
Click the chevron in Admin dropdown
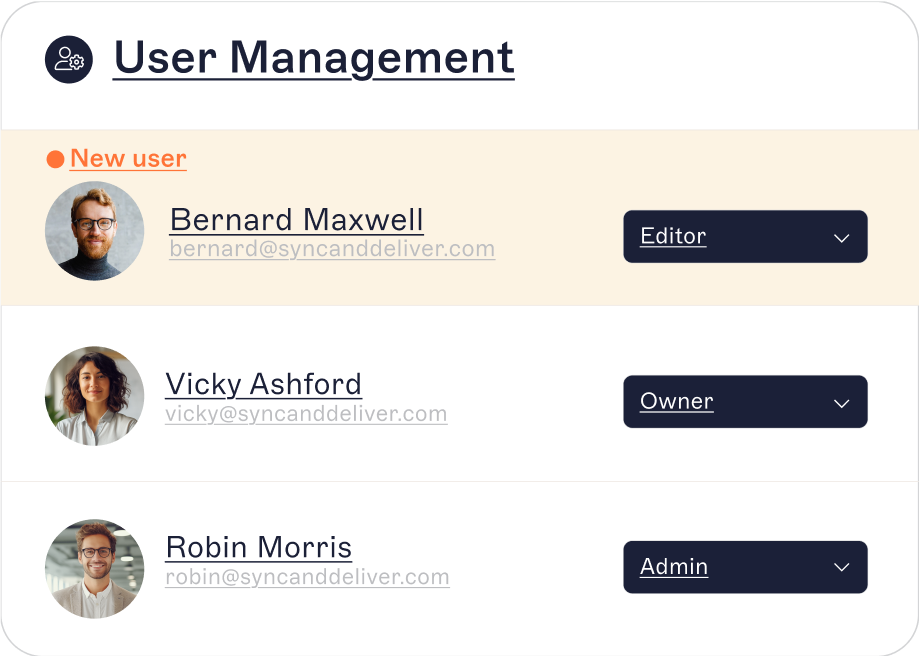[x=841, y=568]
